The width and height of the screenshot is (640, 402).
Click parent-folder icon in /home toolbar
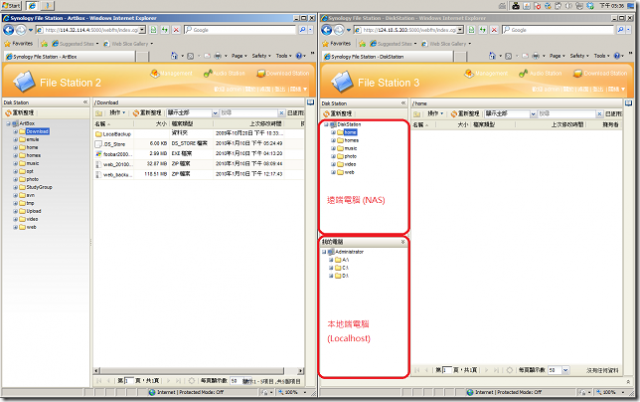[417, 114]
